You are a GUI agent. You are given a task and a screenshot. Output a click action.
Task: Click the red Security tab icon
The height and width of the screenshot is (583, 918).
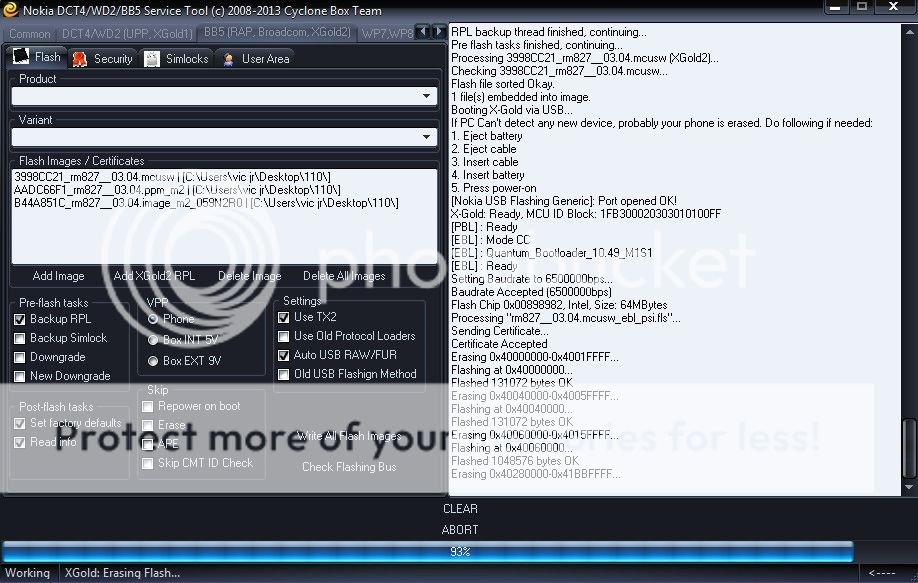click(x=80, y=59)
